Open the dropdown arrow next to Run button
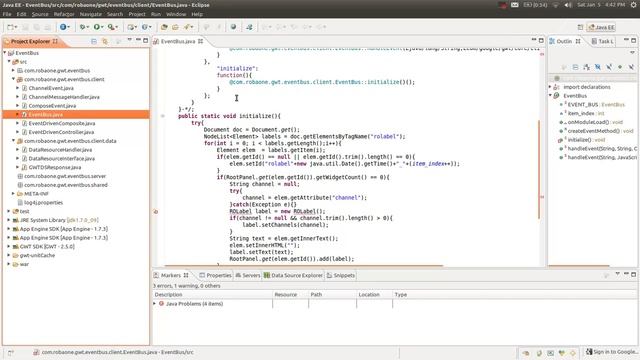Viewport: 640px width, 360px height. 102,27
